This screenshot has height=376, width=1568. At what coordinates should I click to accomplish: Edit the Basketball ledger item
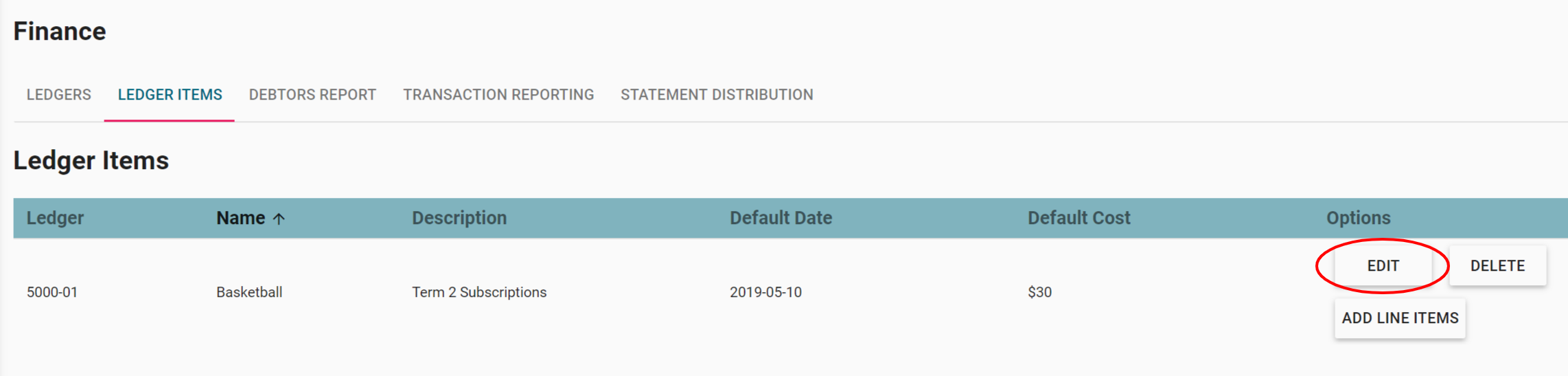tap(1383, 266)
